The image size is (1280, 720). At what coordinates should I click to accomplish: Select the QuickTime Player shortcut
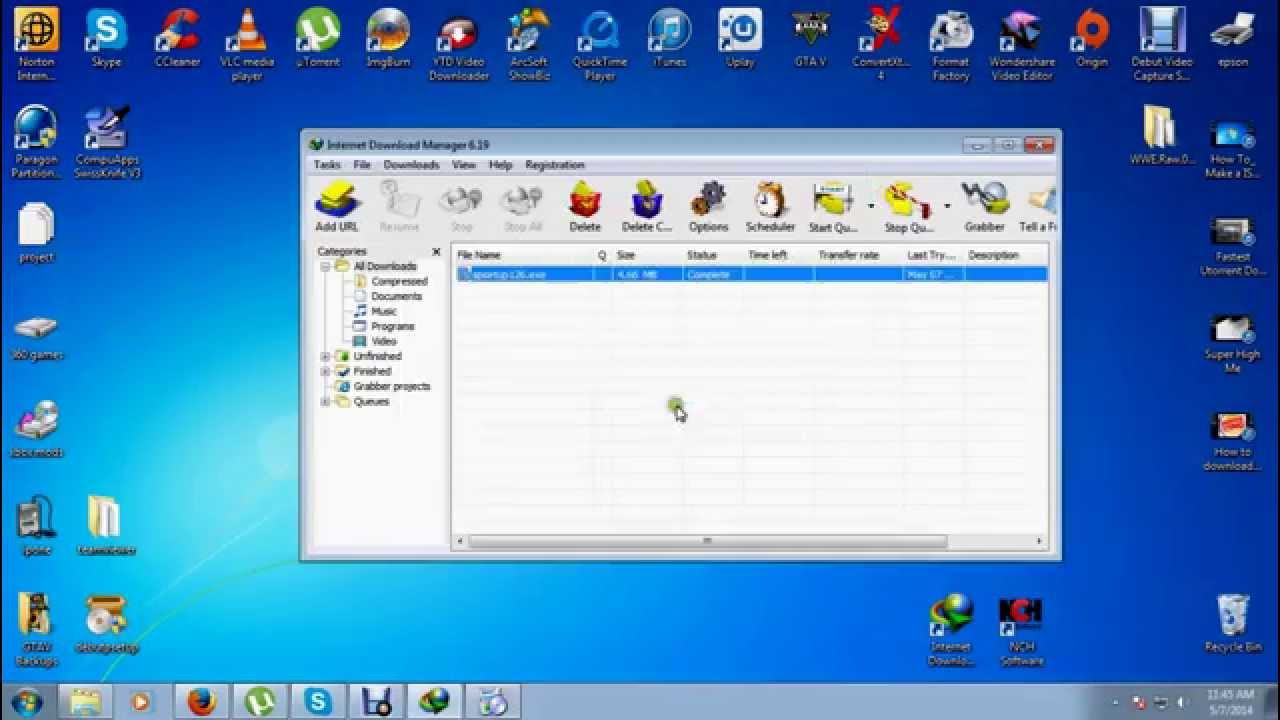[599, 45]
